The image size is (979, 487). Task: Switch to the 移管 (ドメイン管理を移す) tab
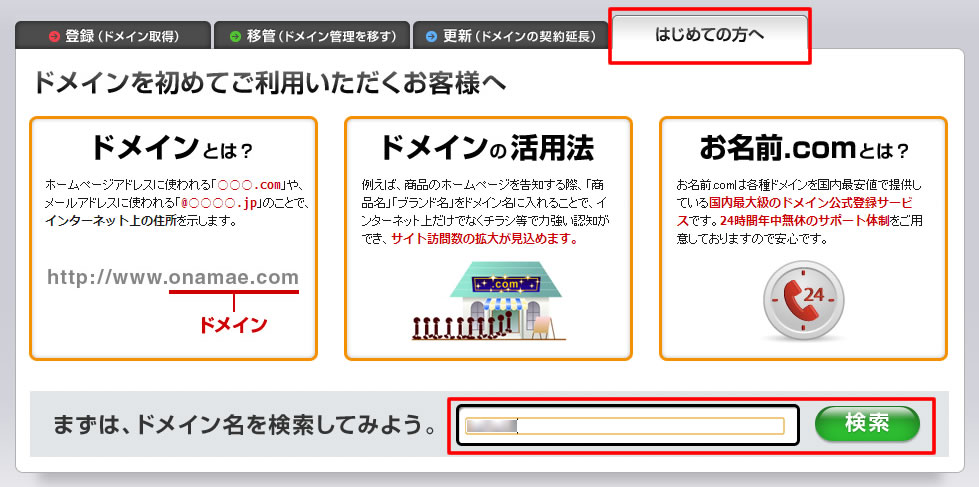click(312, 36)
